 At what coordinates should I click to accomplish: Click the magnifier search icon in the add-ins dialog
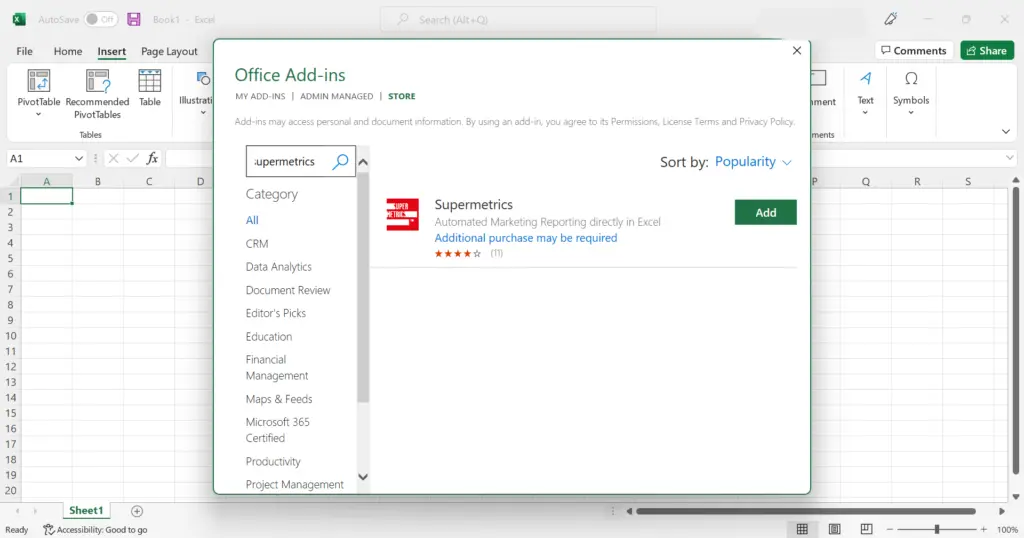tap(340, 161)
